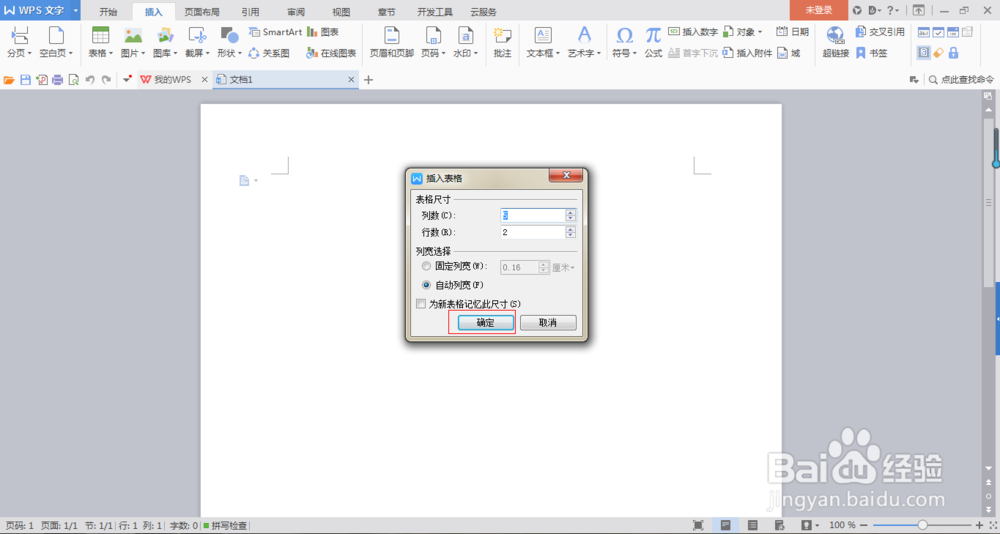
Task: Check 为新表格记忆此尺寸 checkbox
Action: [x=420, y=304]
